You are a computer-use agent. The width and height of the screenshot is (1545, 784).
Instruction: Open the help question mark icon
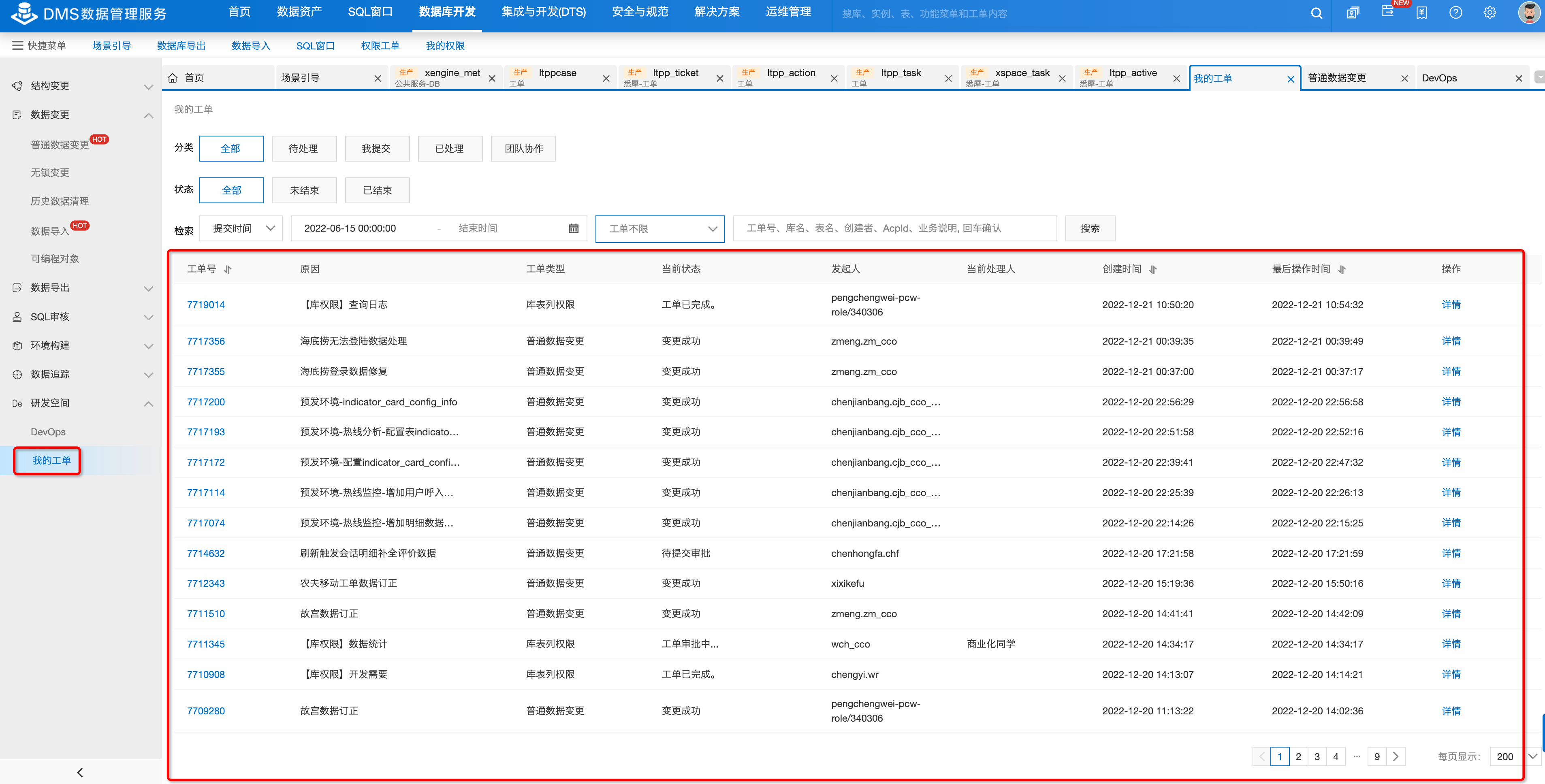coord(1455,13)
